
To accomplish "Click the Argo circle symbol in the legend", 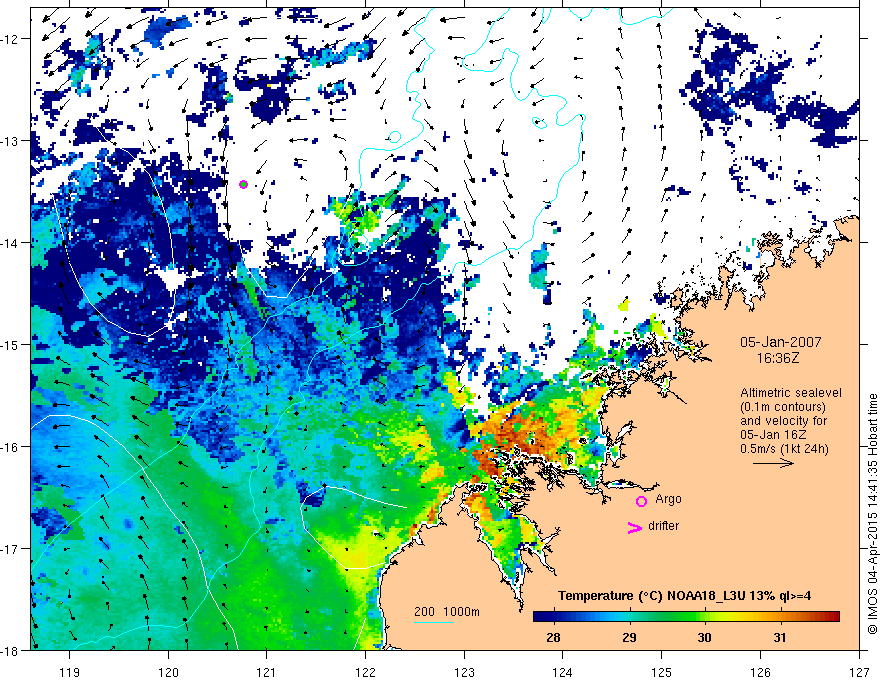I will [641, 501].
